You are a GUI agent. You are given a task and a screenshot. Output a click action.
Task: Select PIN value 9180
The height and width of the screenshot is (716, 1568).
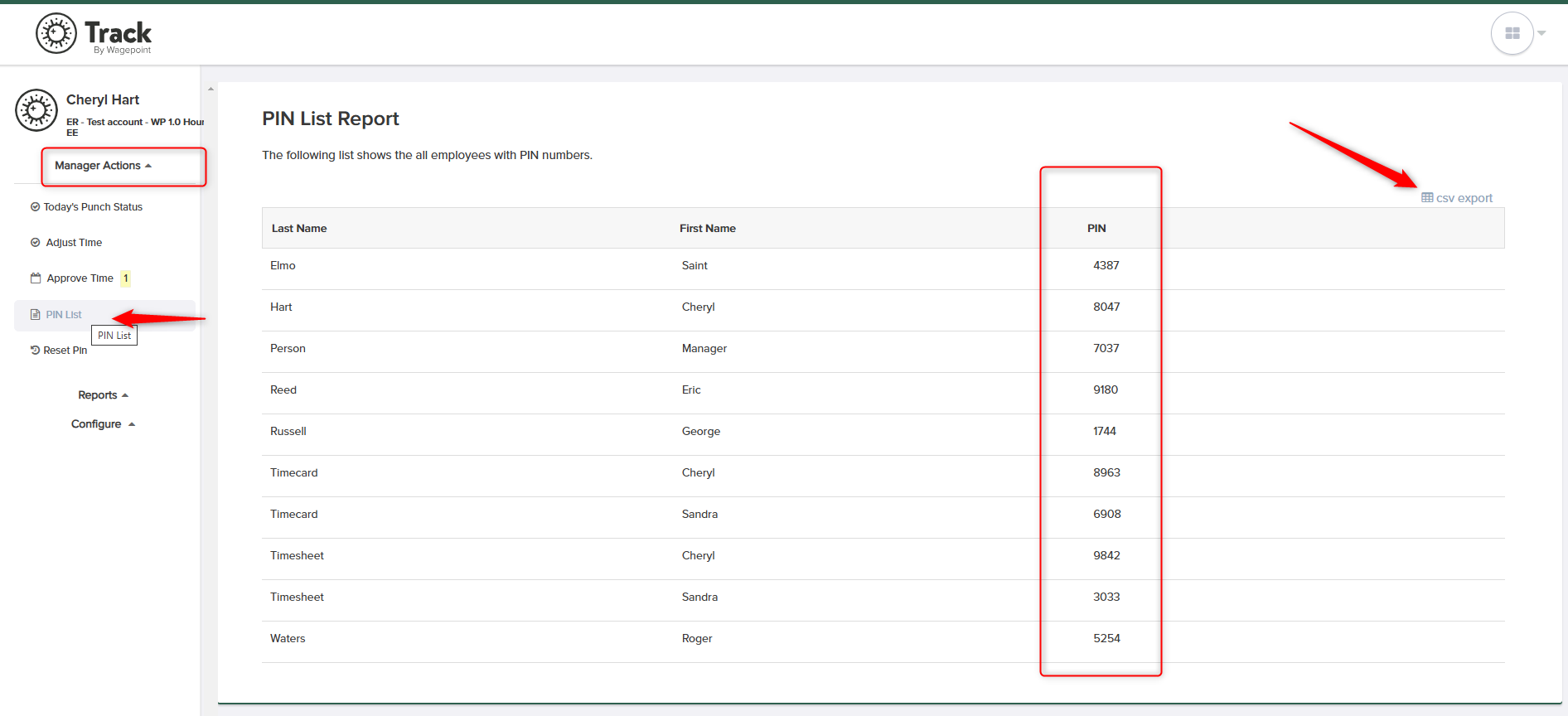[1106, 390]
